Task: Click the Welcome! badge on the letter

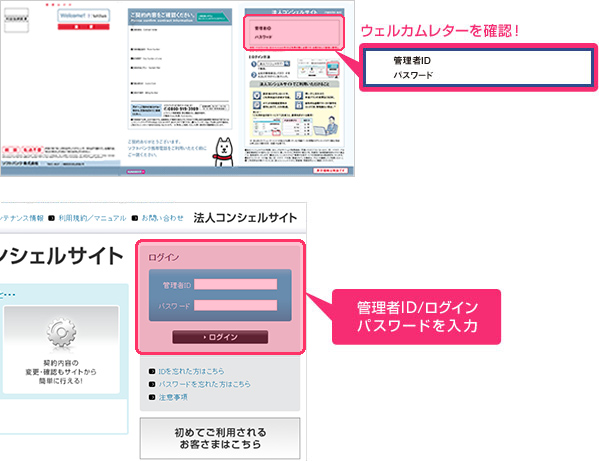Action: [x=84, y=16]
